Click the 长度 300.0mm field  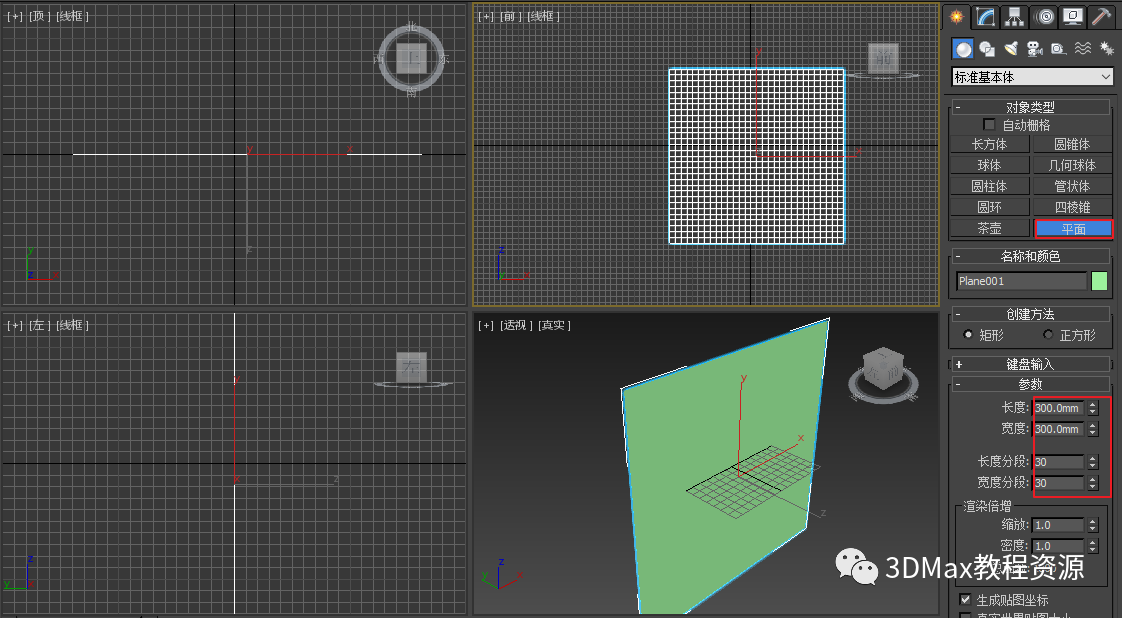(x=1059, y=408)
